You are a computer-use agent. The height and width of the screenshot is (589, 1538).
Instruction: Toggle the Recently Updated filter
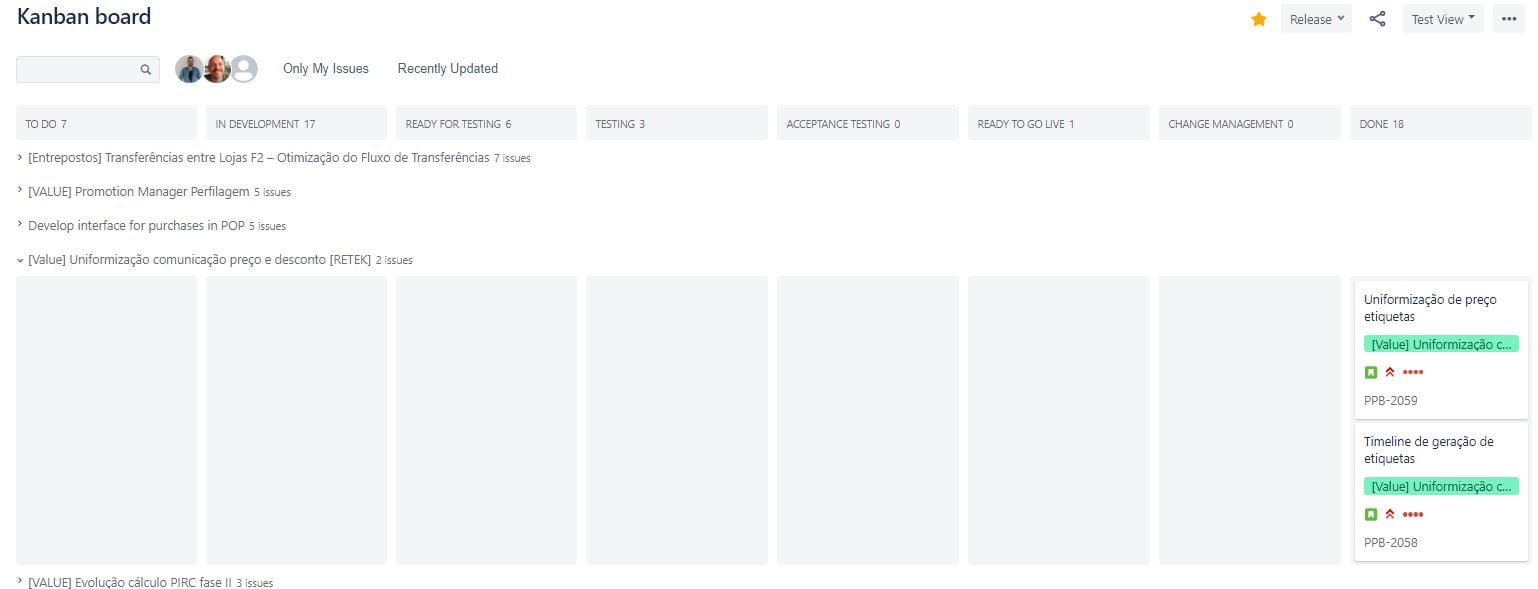[x=448, y=69]
